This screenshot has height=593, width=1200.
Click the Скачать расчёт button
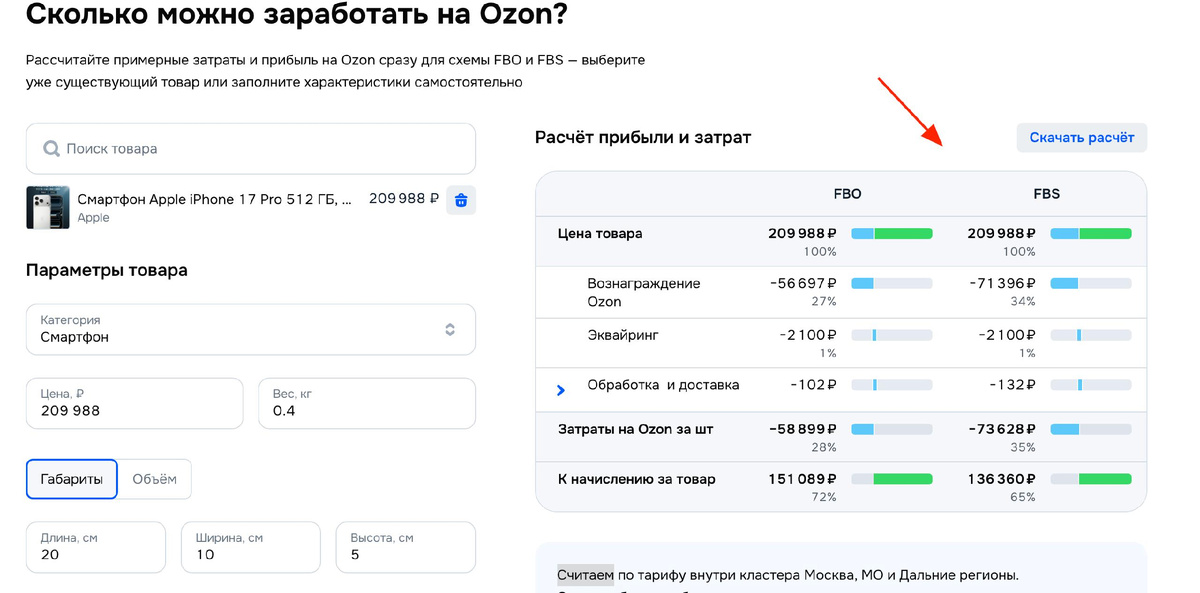[1082, 138]
